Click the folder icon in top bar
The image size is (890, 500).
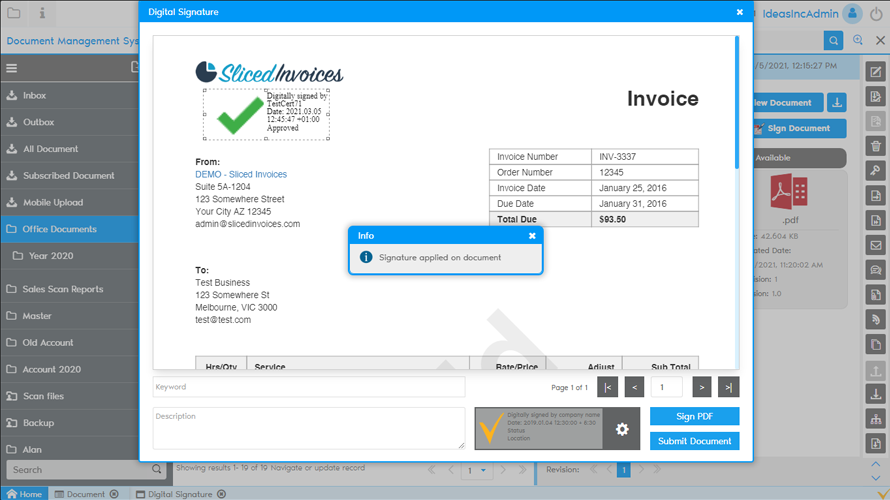[x=14, y=13]
